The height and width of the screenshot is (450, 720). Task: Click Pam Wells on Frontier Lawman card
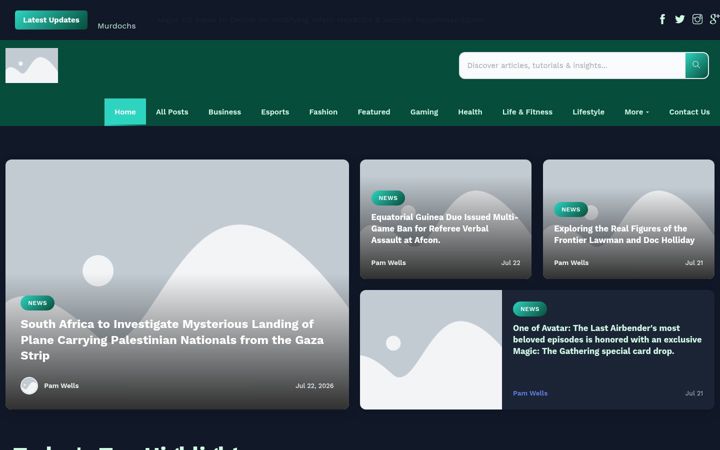tap(571, 263)
